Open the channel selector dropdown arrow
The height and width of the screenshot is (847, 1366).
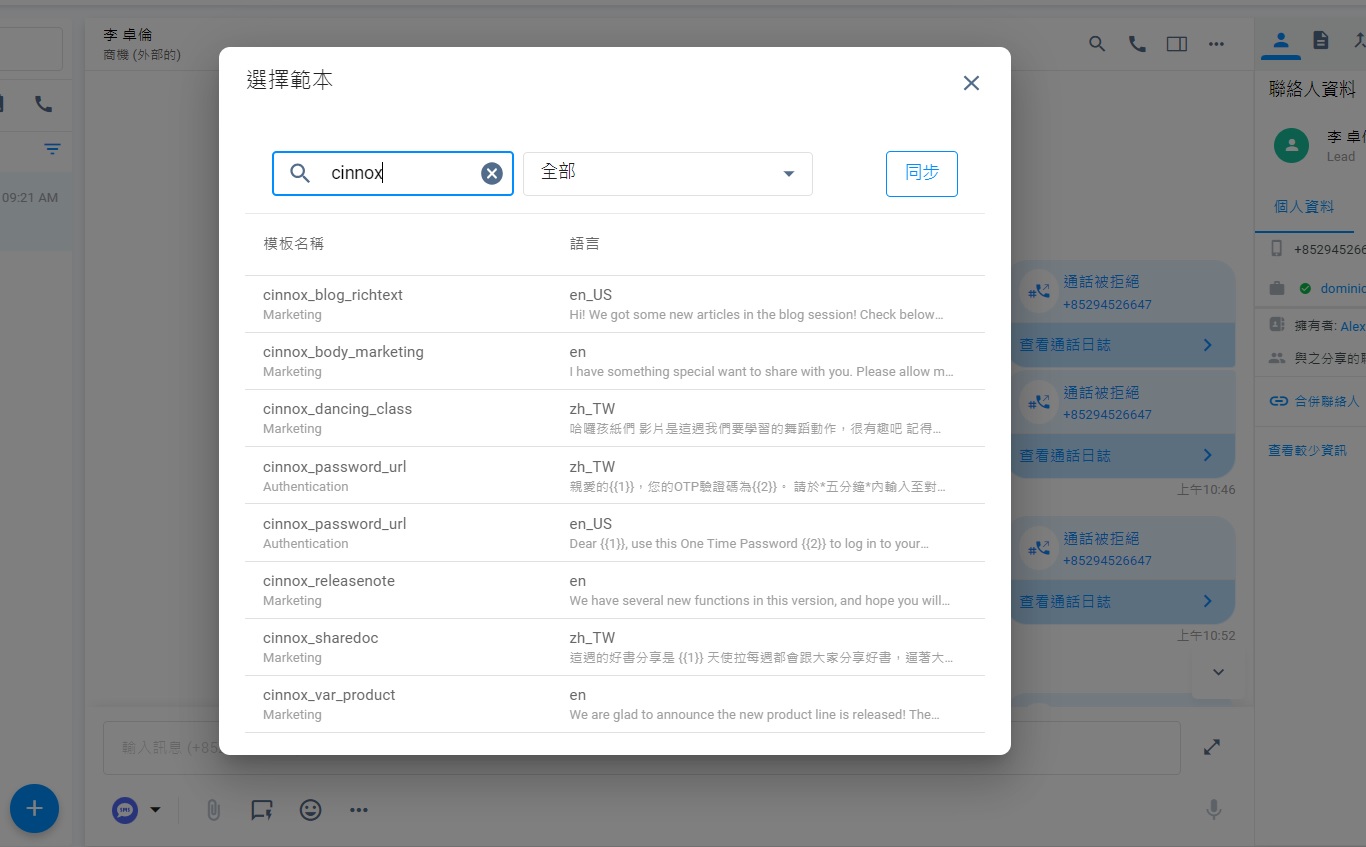(x=155, y=810)
